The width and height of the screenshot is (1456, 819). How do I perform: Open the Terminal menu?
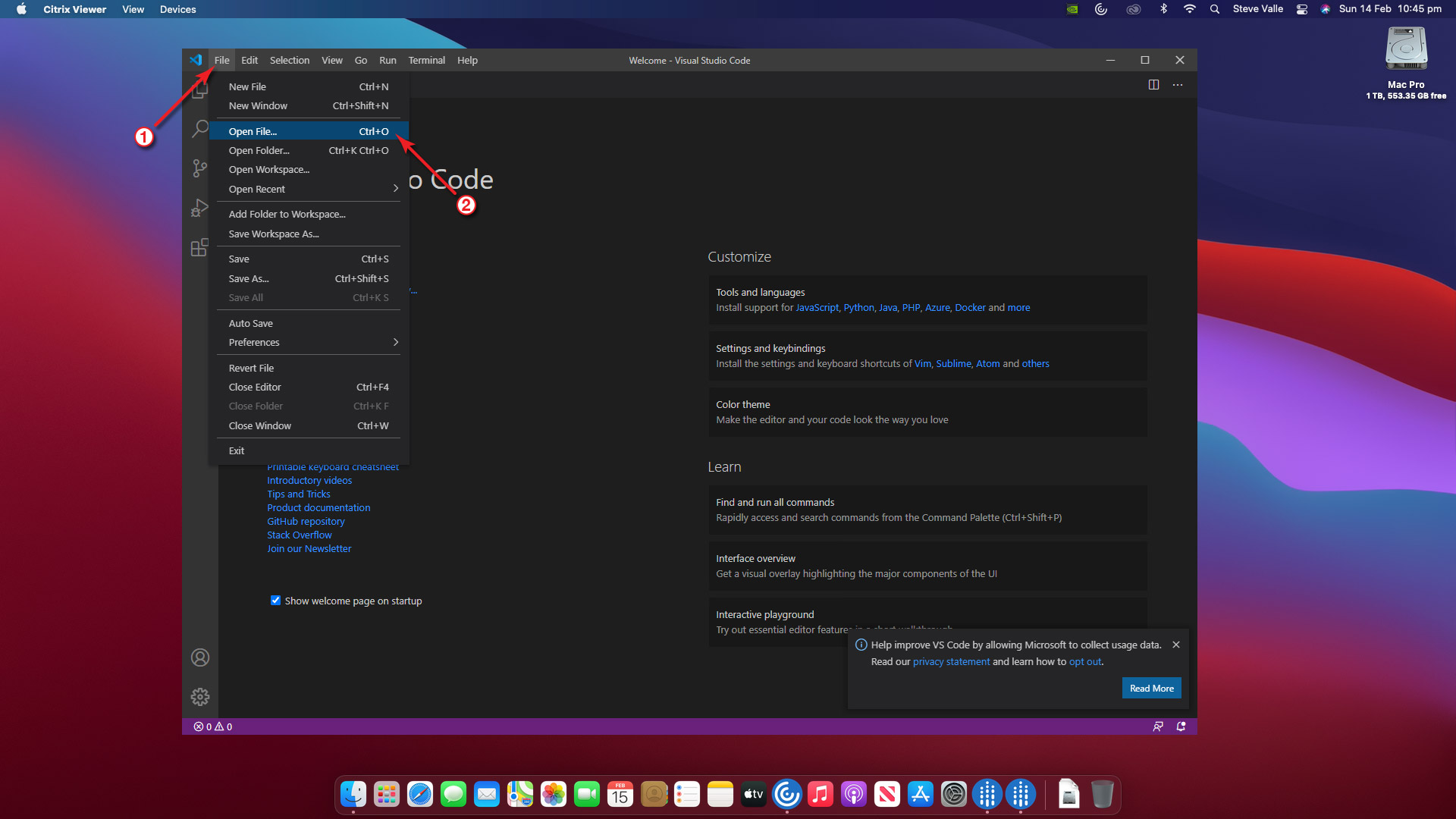(426, 61)
